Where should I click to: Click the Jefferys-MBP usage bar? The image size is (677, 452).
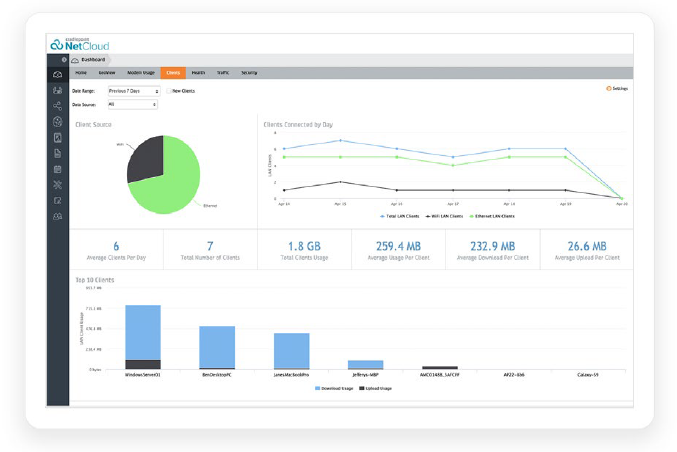pyautogui.click(x=365, y=364)
